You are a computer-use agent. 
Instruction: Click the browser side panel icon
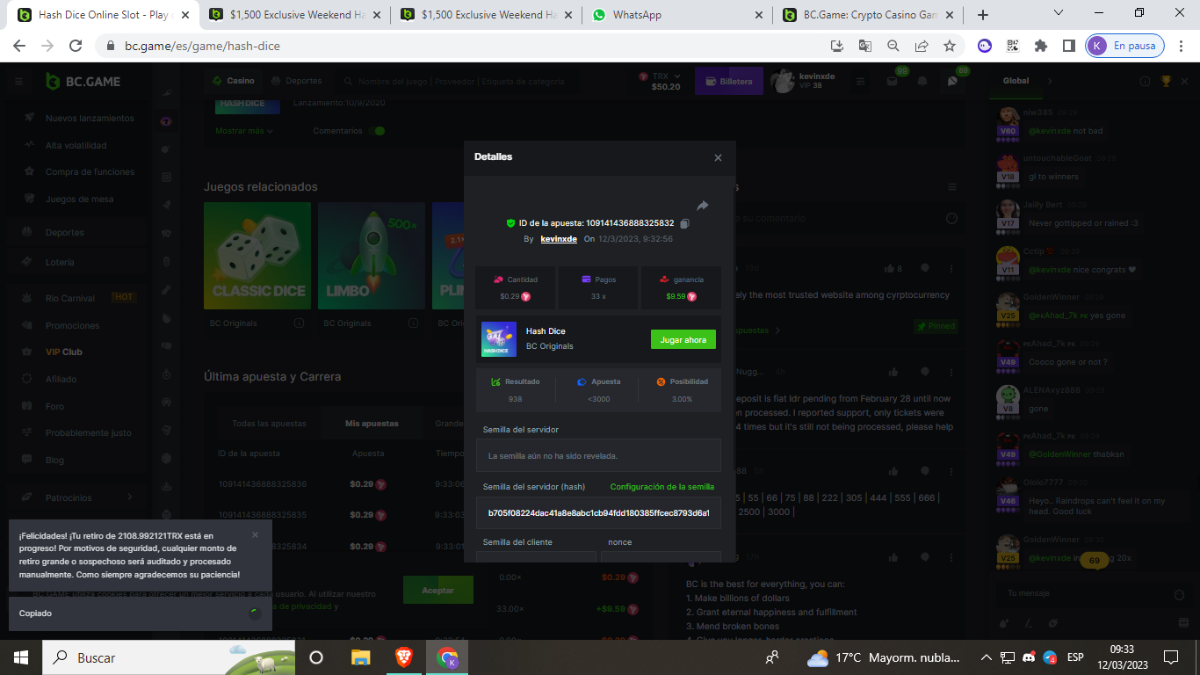[1069, 46]
